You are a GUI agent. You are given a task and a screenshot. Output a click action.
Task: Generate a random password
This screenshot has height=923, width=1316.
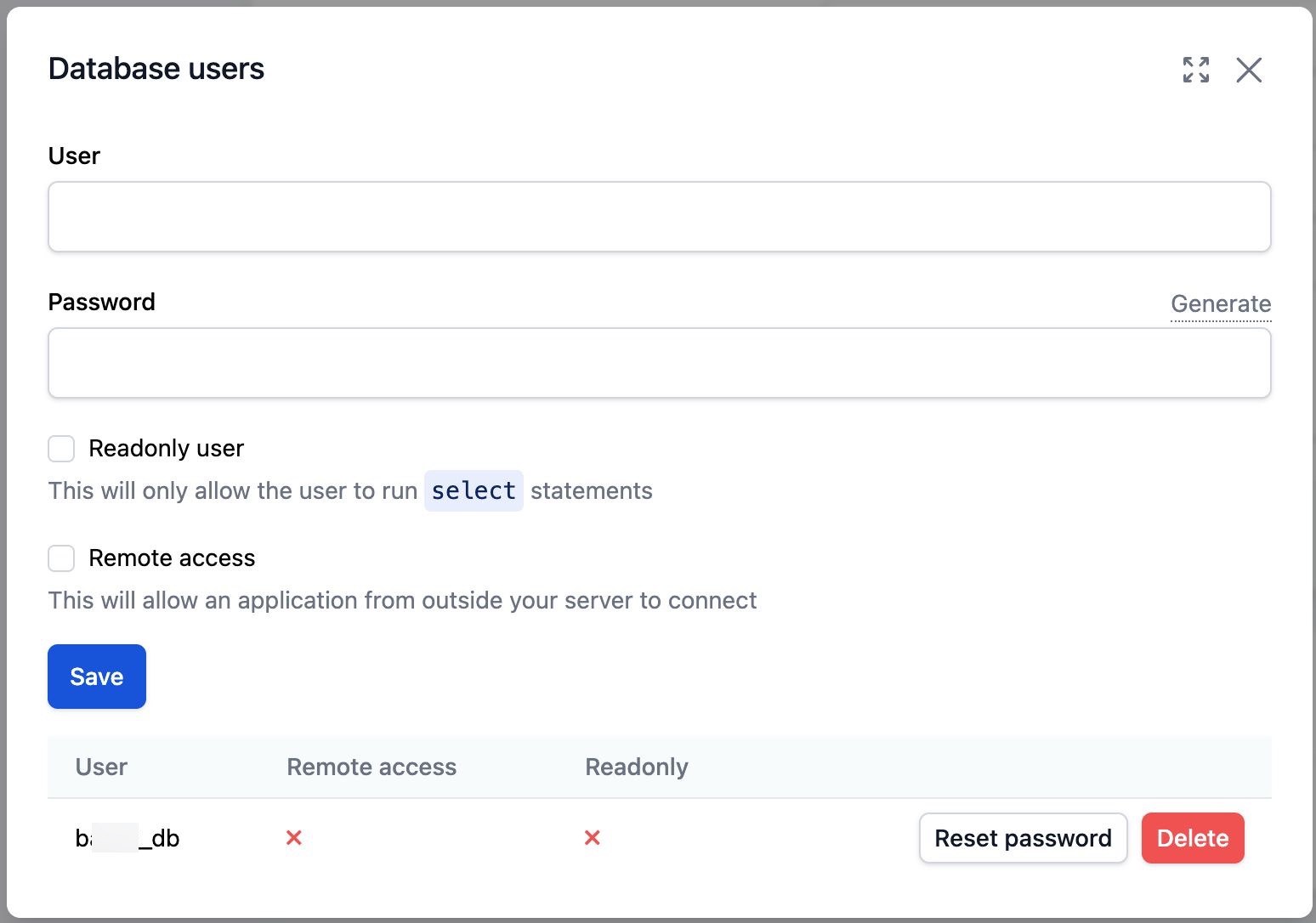(1220, 303)
